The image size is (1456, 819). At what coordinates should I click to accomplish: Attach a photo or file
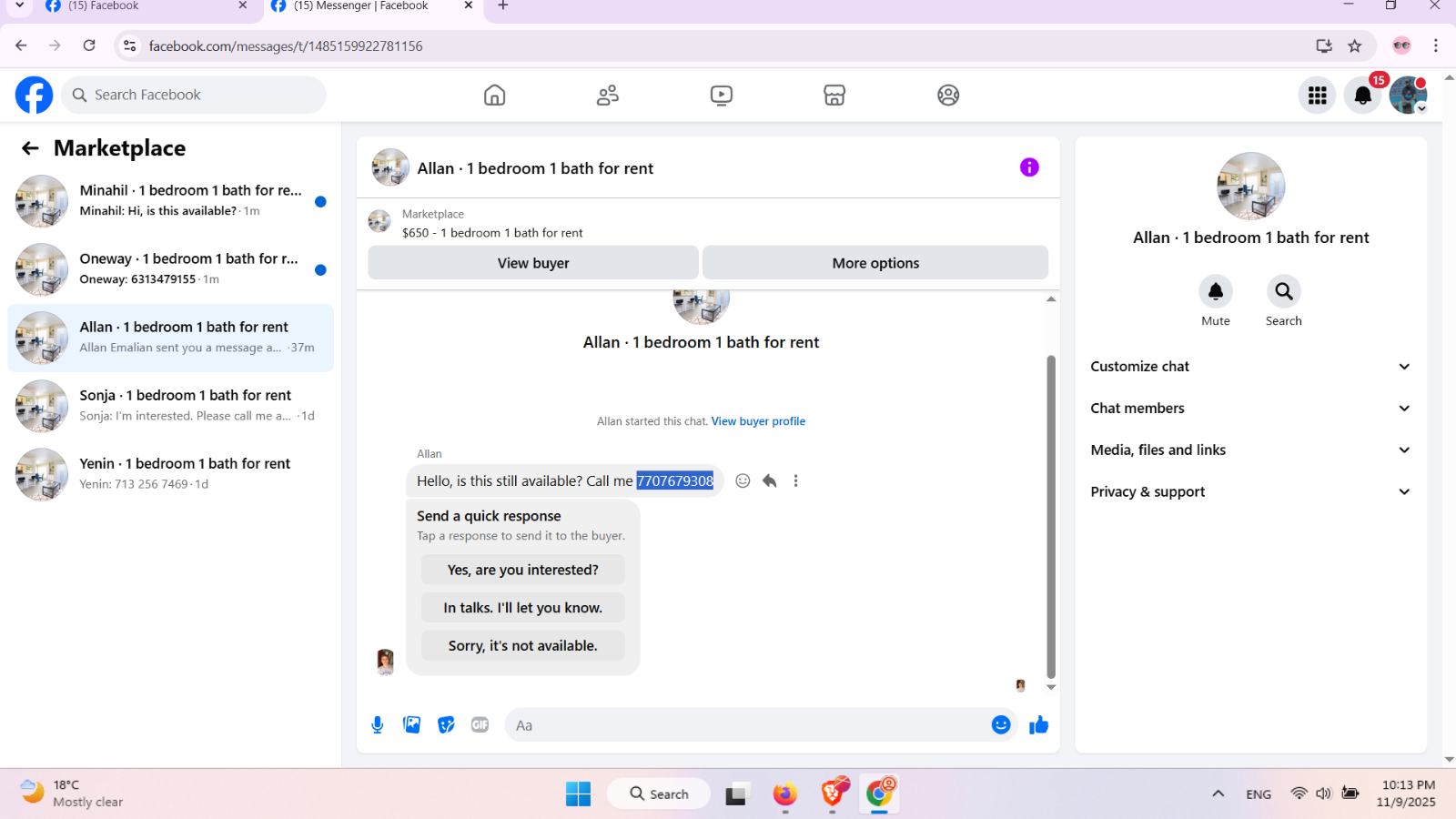tap(412, 725)
